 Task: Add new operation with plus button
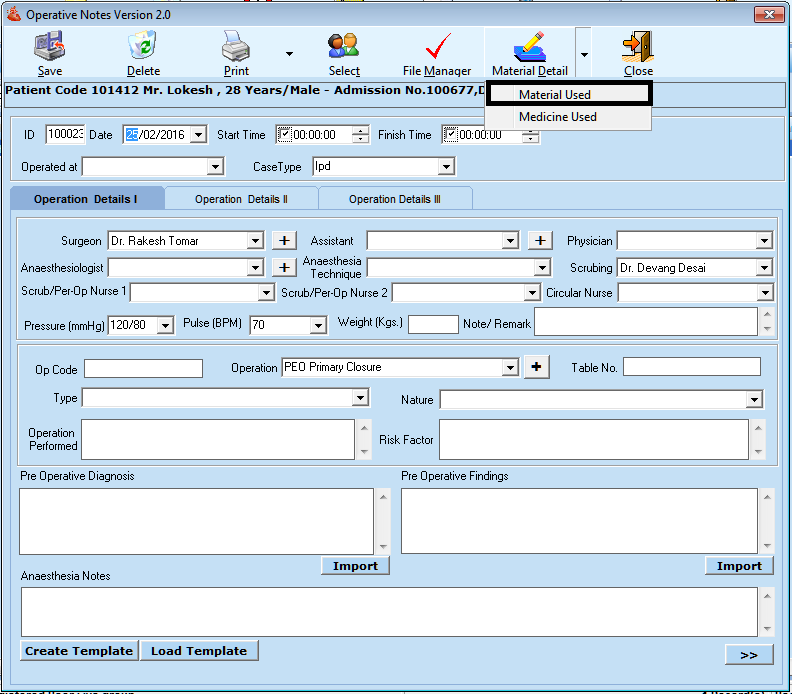537,367
